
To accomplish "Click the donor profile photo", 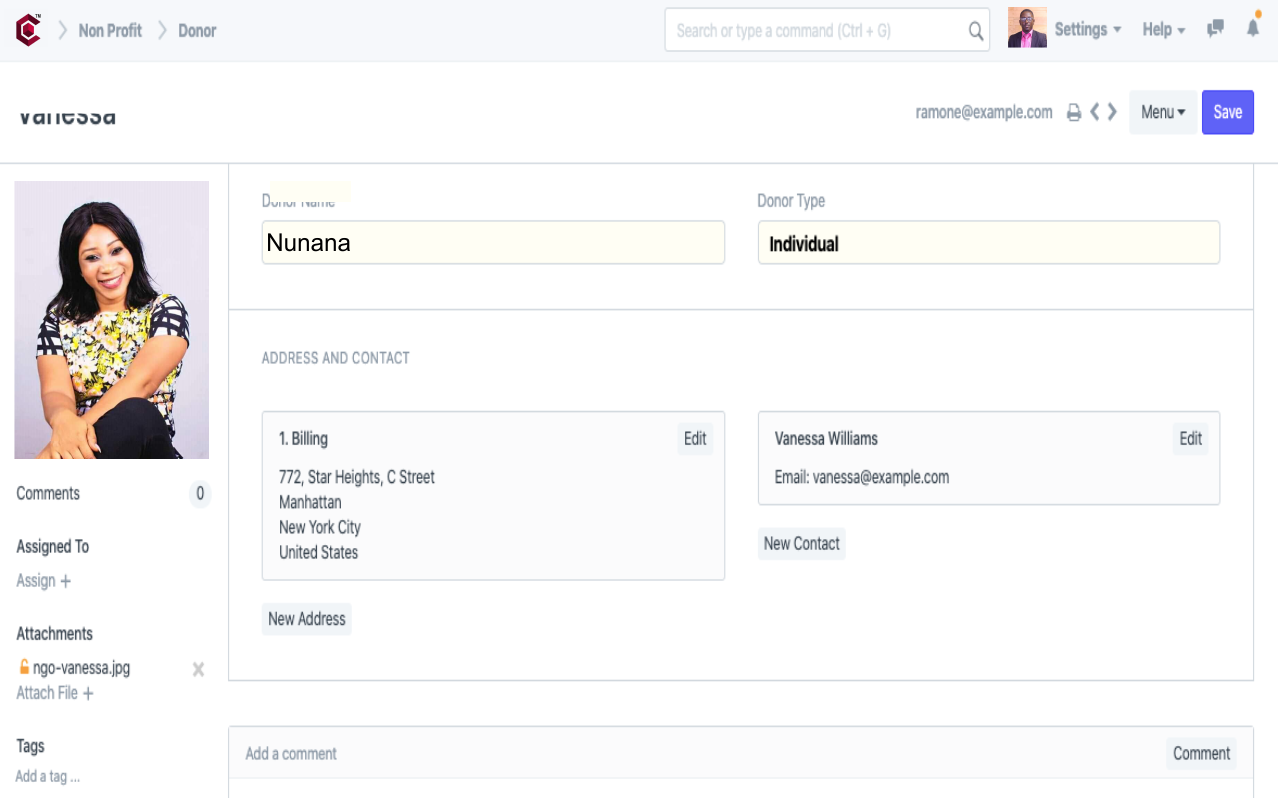I will [112, 320].
